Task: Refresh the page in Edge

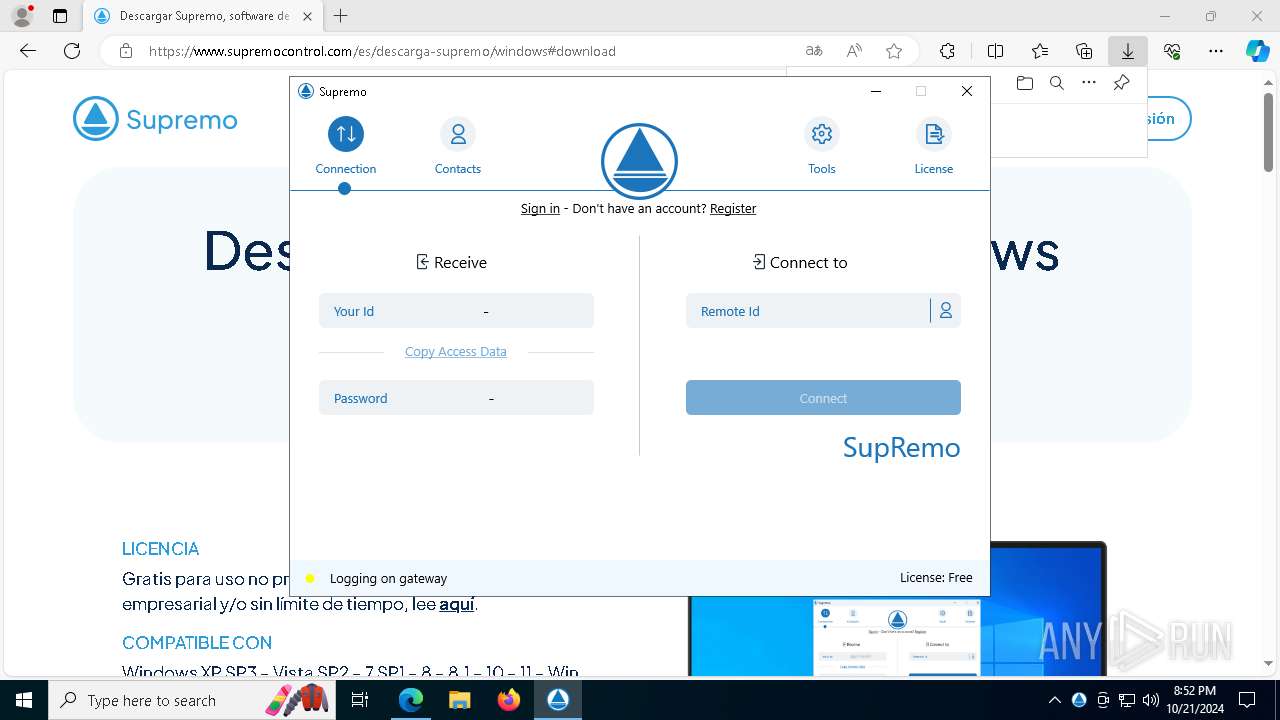Action: (x=72, y=51)
